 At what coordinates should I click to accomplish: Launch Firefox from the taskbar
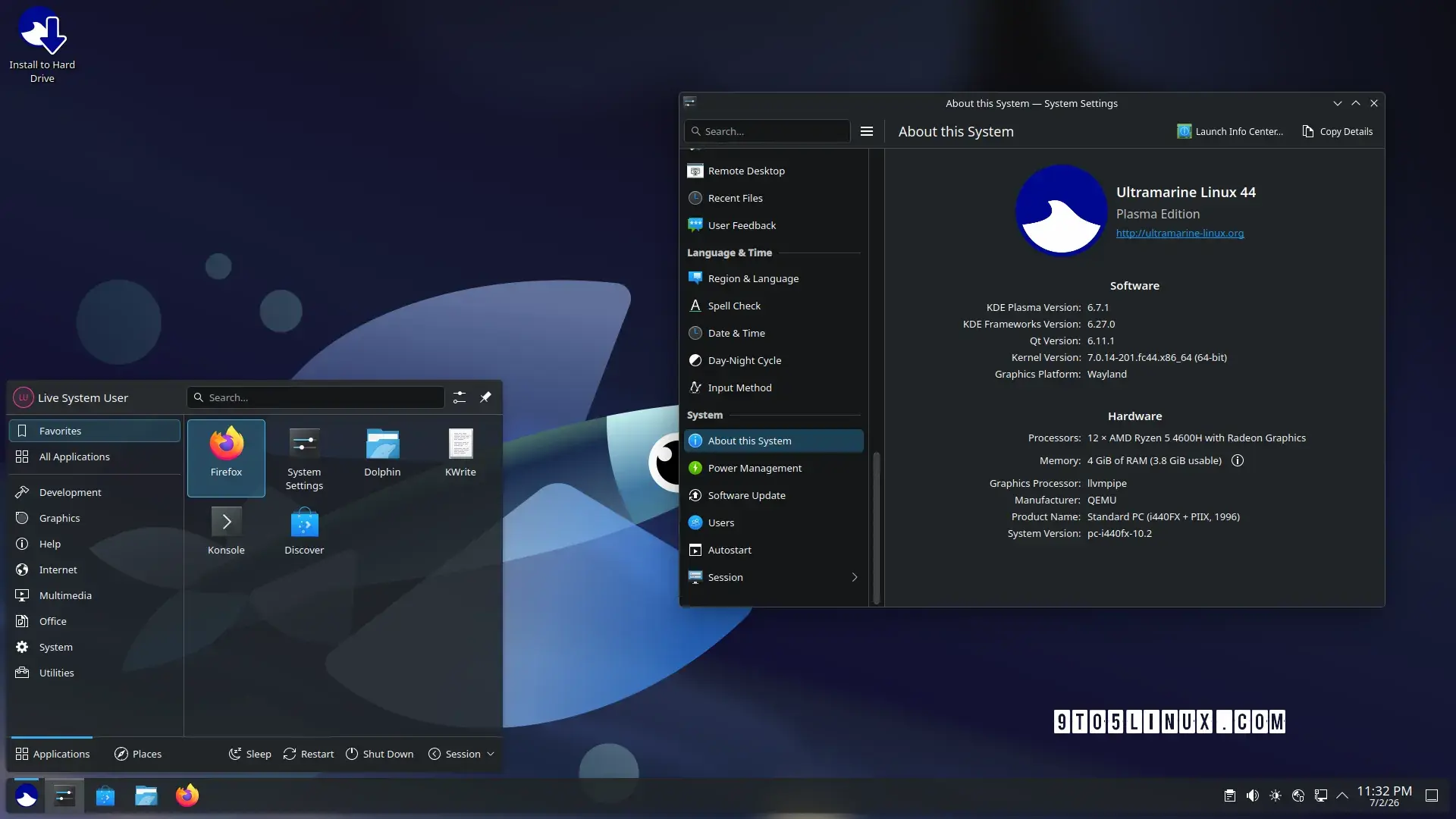[x=187, y=795]
